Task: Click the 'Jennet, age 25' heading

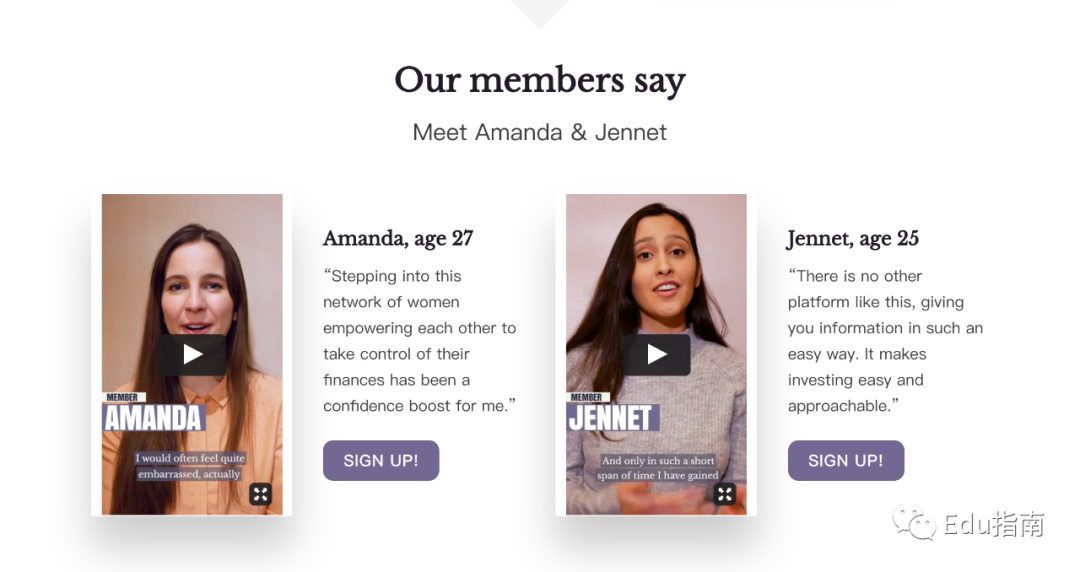Action: 853,238
